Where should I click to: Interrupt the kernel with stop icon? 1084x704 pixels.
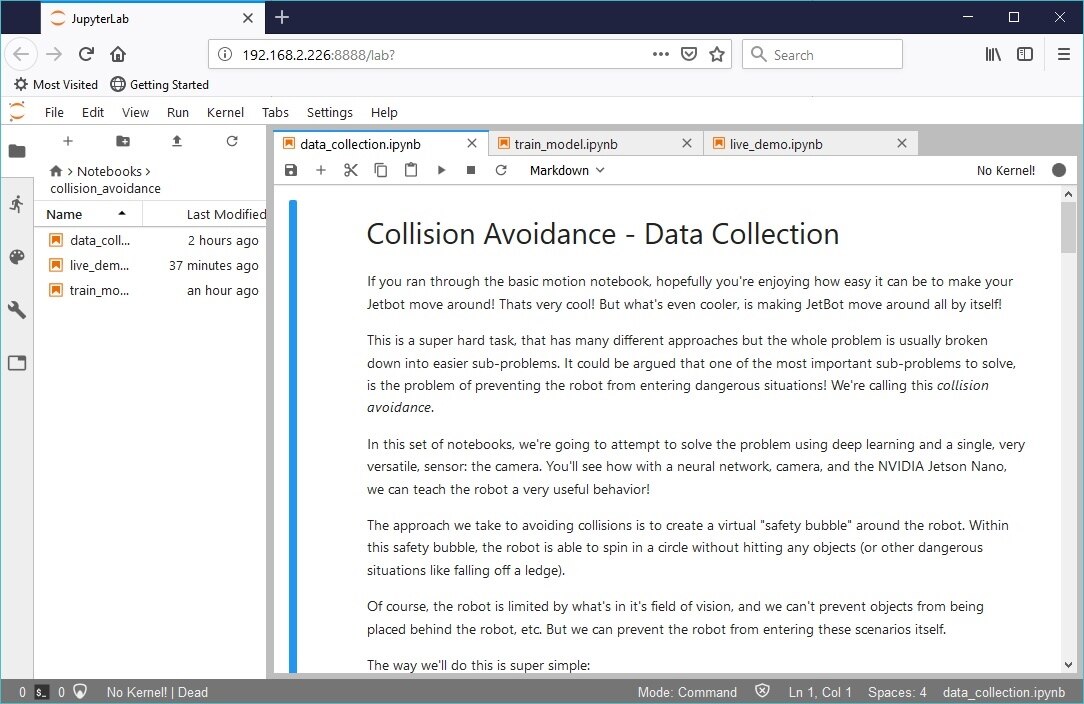pos(471,171)
